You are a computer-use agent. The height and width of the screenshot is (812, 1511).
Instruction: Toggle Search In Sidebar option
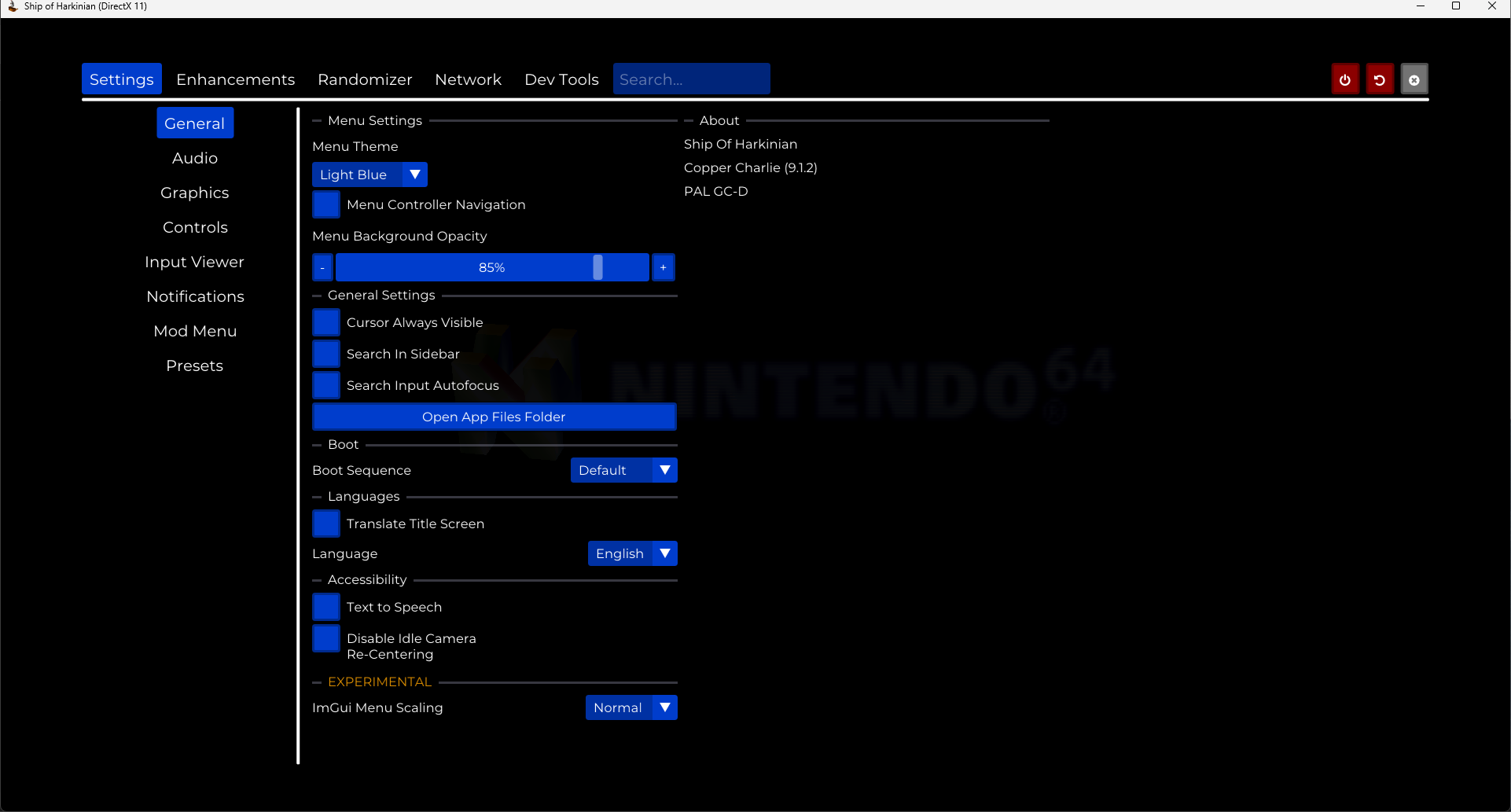(326, 354)
